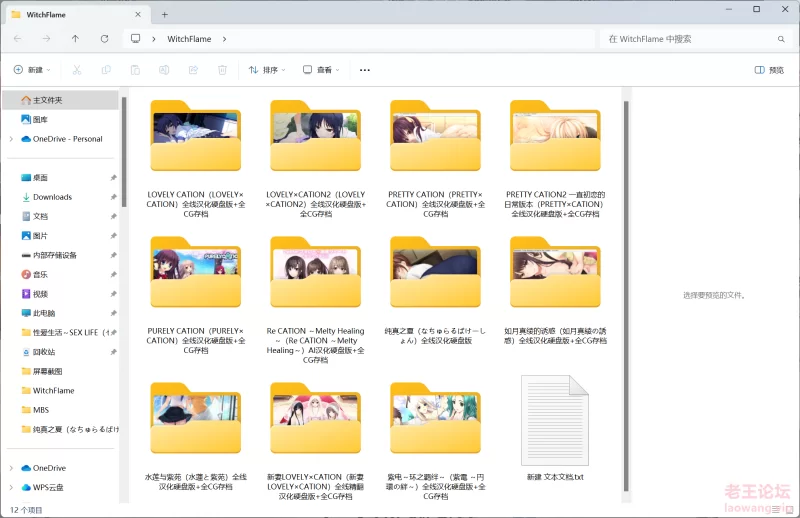Select the PRETTY CATION folder
Viewport: 800px width, 518px height.
pyautogui.click(x=436, y=159)
